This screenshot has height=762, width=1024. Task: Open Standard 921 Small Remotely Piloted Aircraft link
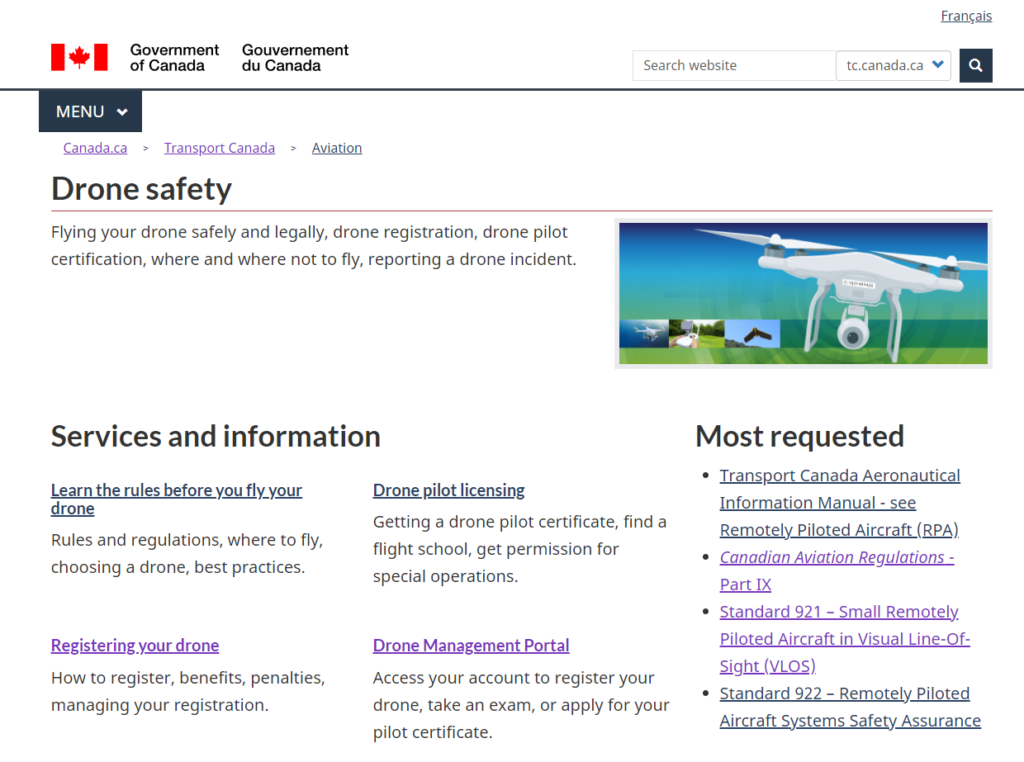pos(844,639)
